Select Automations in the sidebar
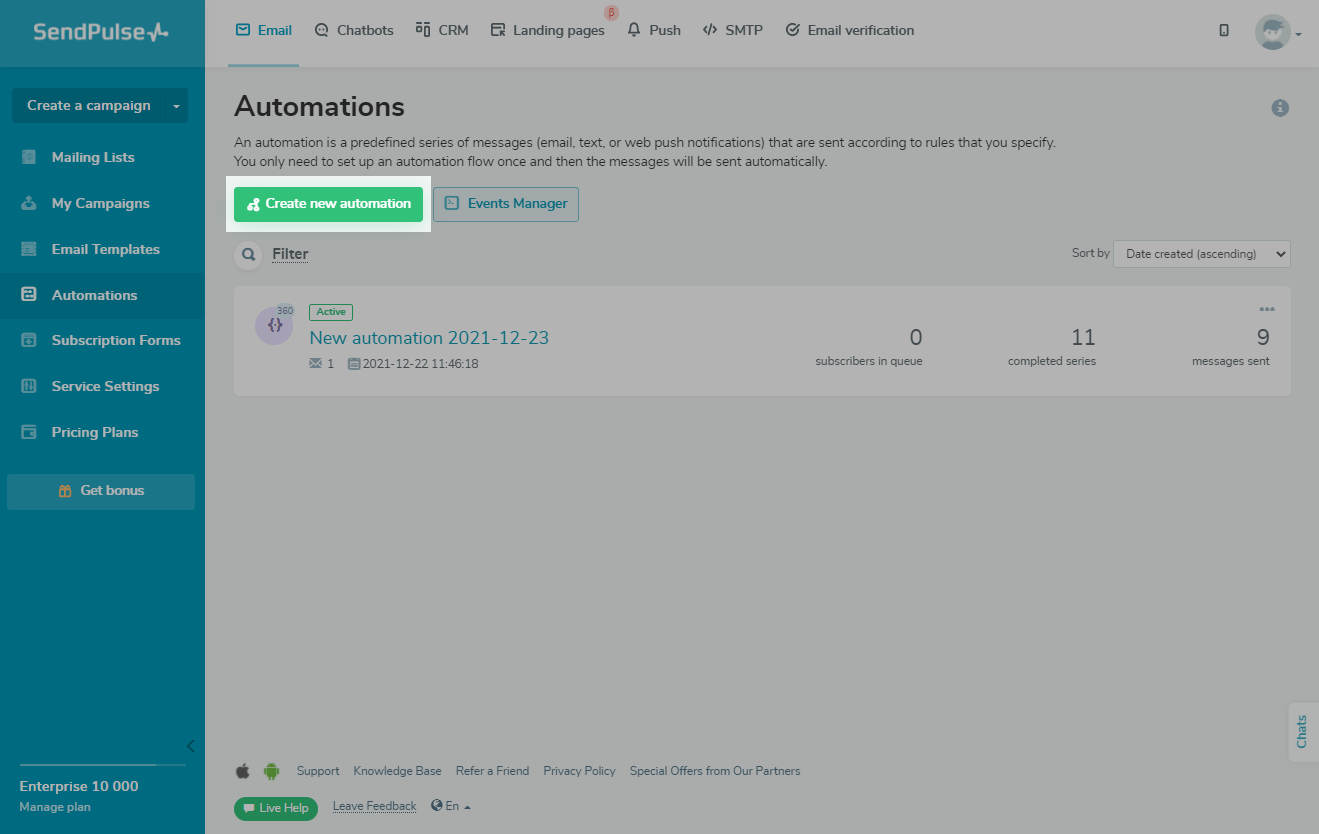Screen dimensions: 1319x834 (102, 295)
